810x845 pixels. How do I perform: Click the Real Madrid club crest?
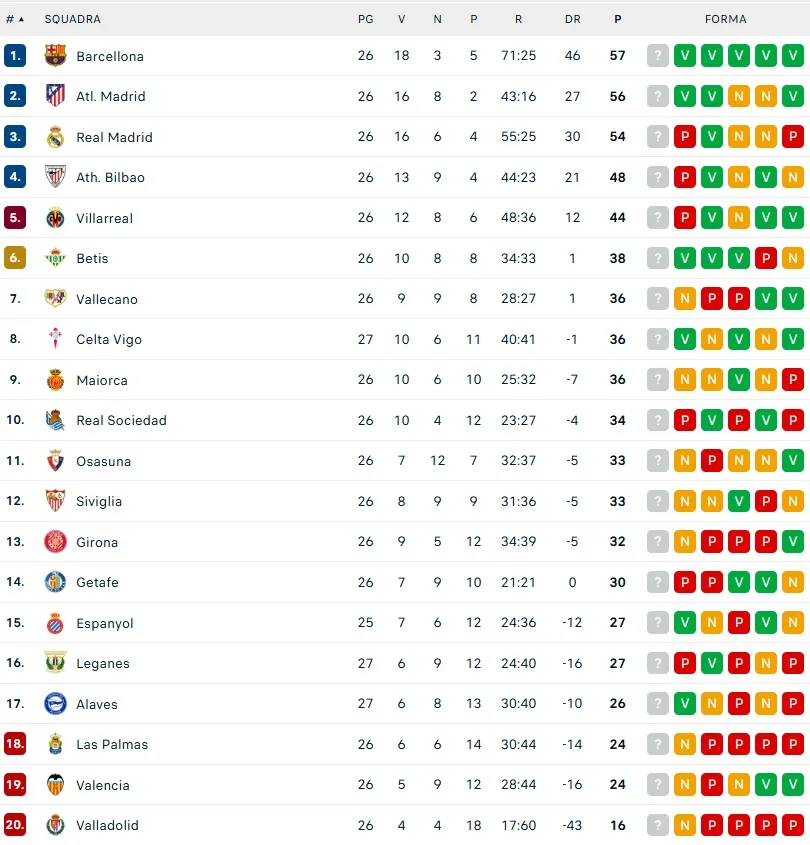coord(55,137)
